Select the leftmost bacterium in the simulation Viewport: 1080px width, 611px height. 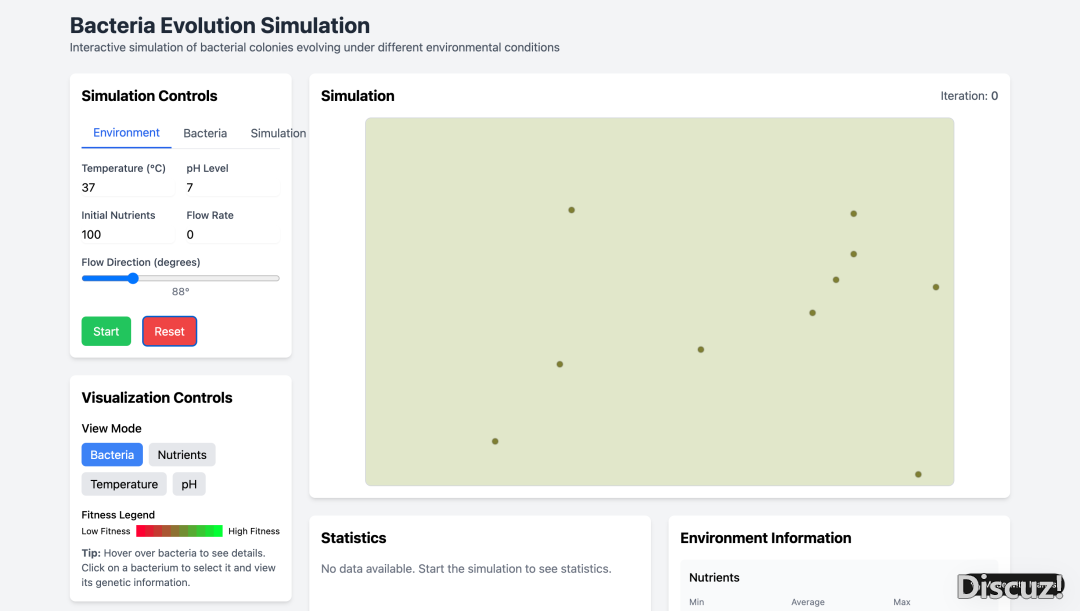(x=495, y=441)
